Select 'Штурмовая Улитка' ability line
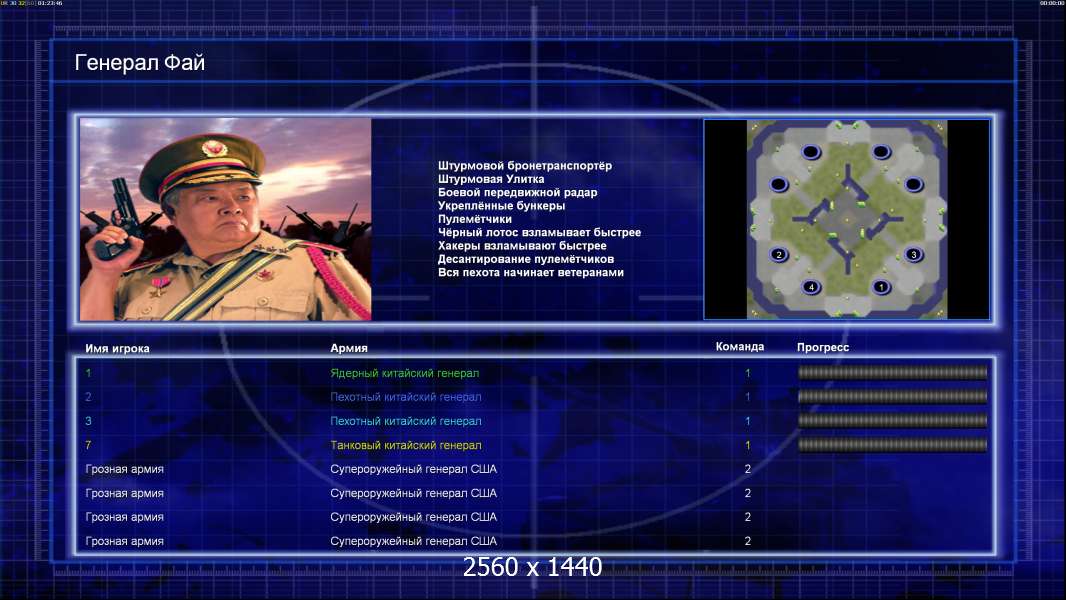 491,179
